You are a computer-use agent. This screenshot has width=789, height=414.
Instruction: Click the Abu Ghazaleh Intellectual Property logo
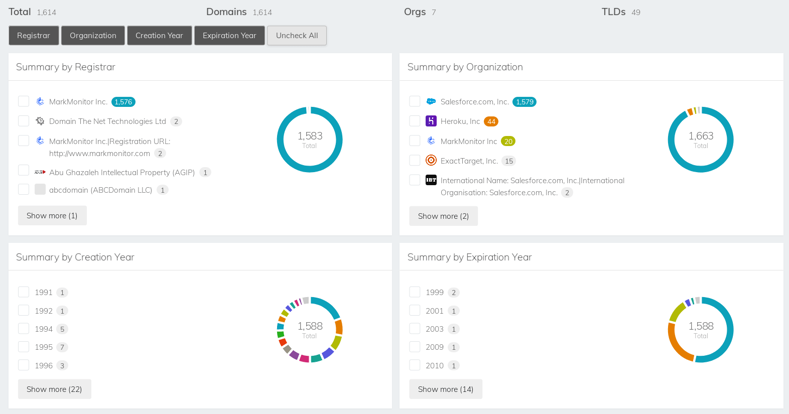[x=40, y=172]
